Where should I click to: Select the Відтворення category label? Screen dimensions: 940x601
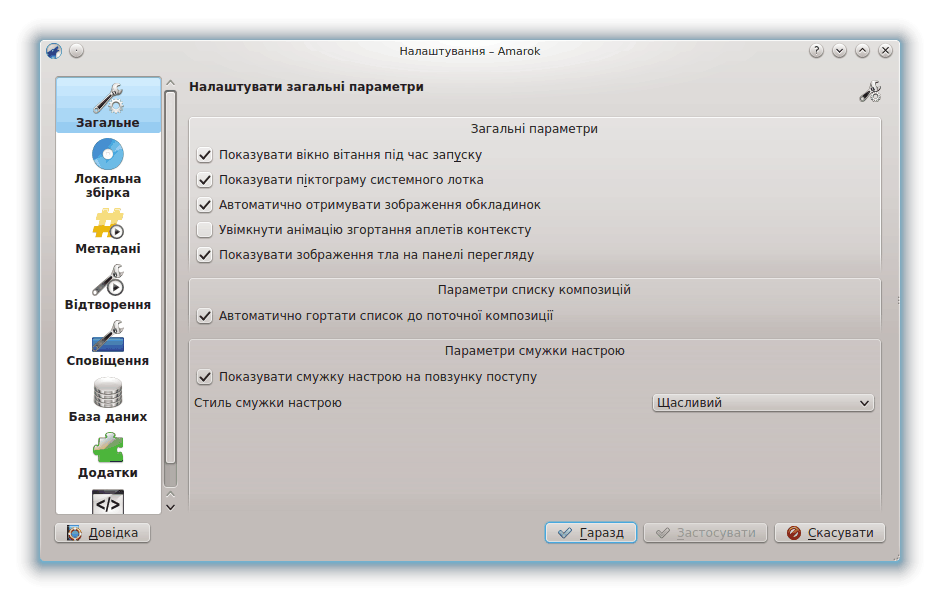108,305
